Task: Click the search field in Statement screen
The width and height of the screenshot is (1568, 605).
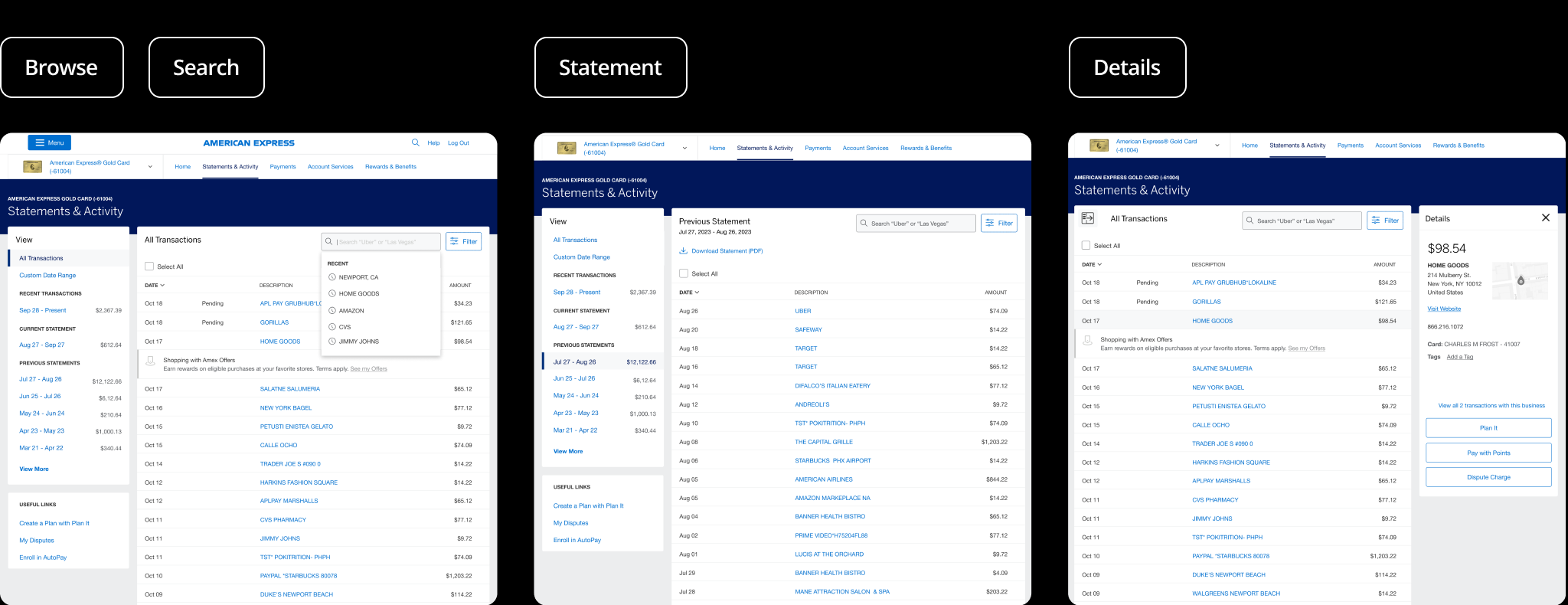Action: [916, 223]
